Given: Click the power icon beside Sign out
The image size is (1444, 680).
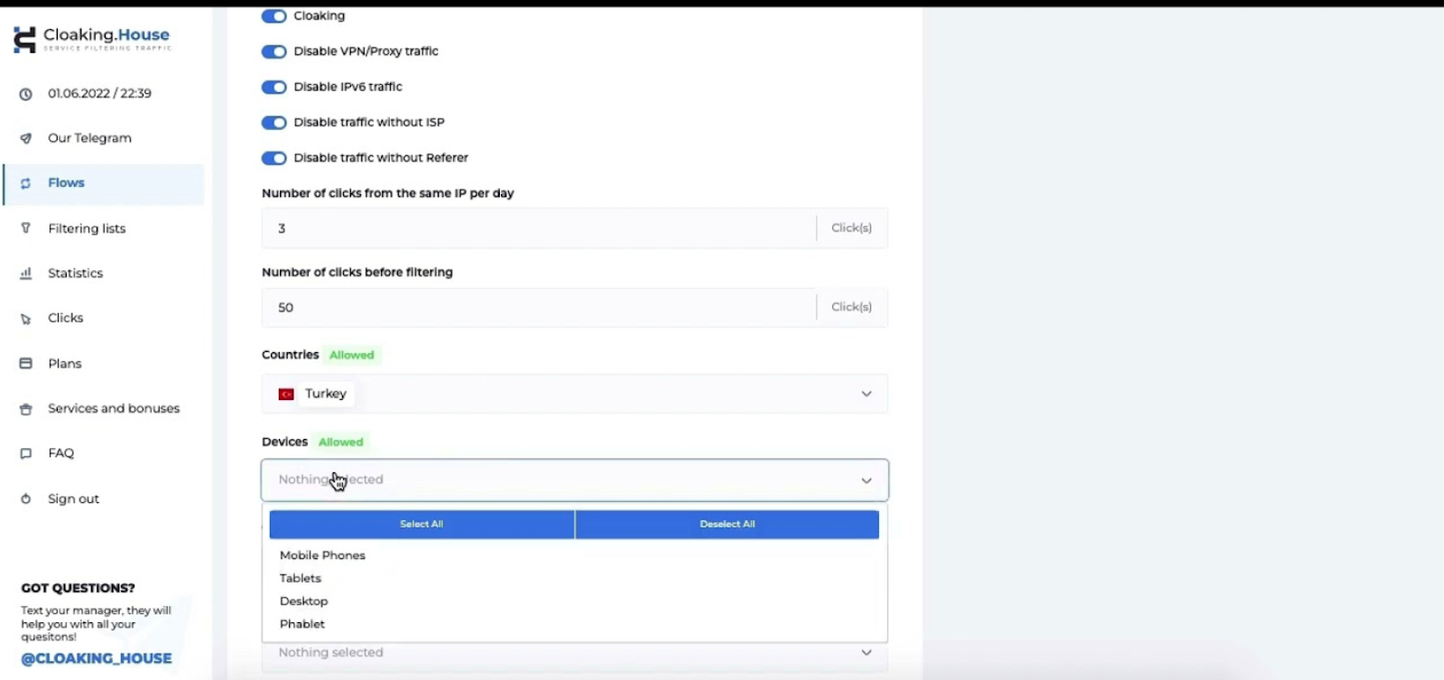Looking at the screenshot, I should pyautogui.click(x=26, y=499).
